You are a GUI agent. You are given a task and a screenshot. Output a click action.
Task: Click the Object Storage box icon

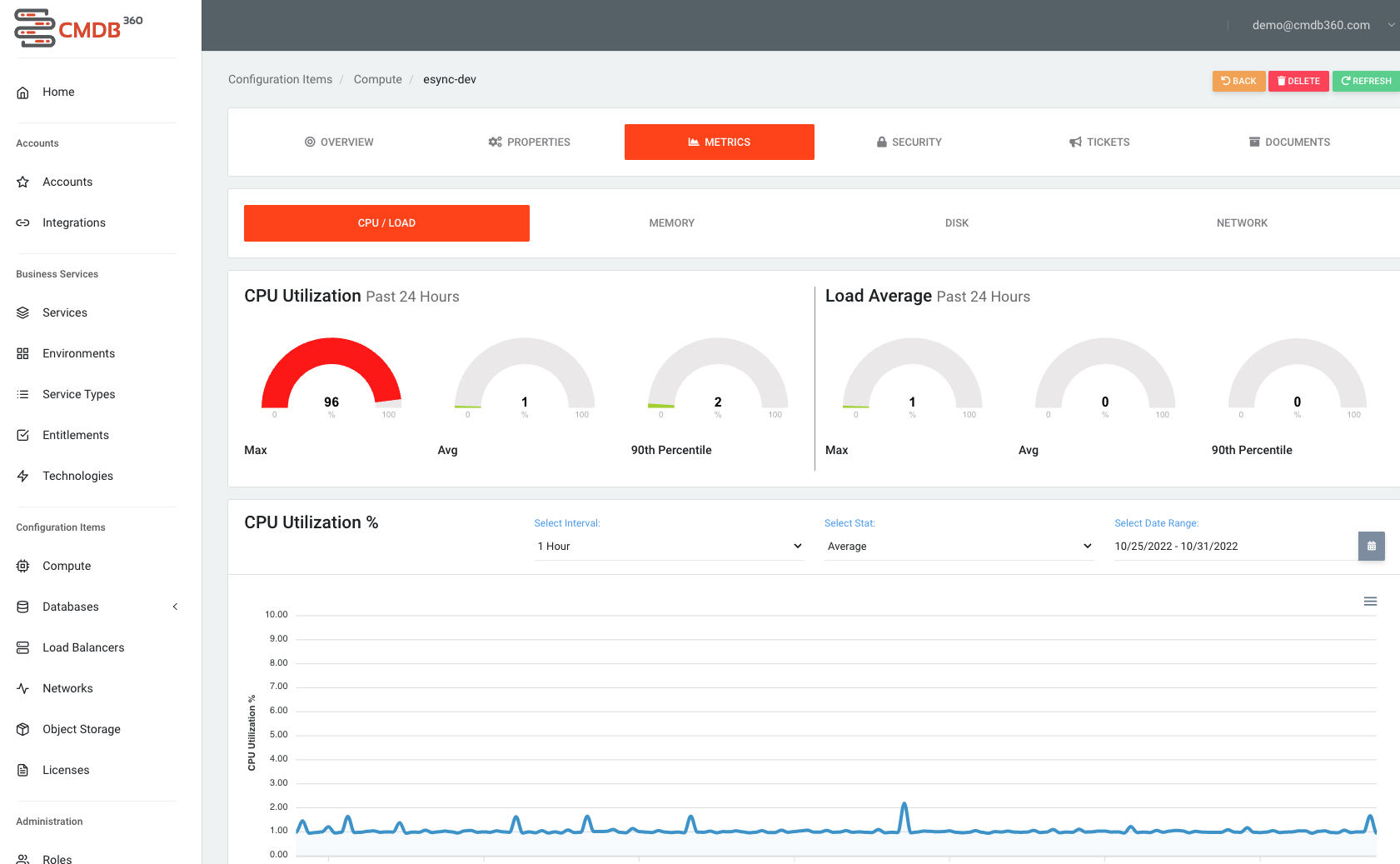point(23,729)
